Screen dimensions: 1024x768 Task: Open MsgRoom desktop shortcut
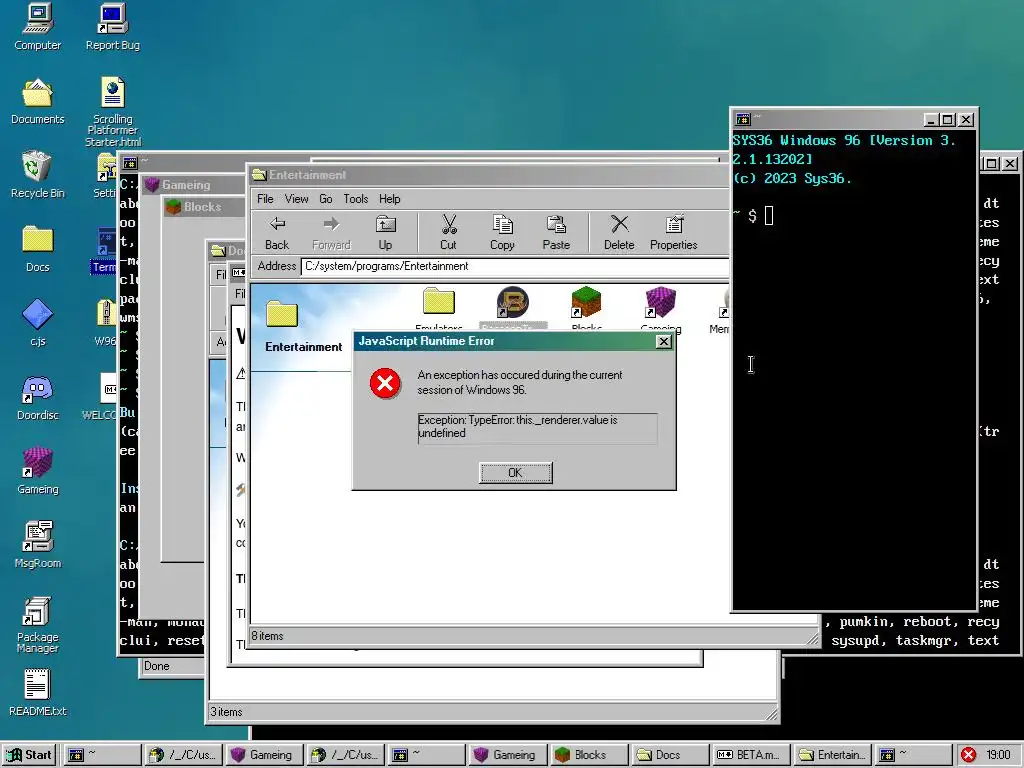tap(37, 545)
